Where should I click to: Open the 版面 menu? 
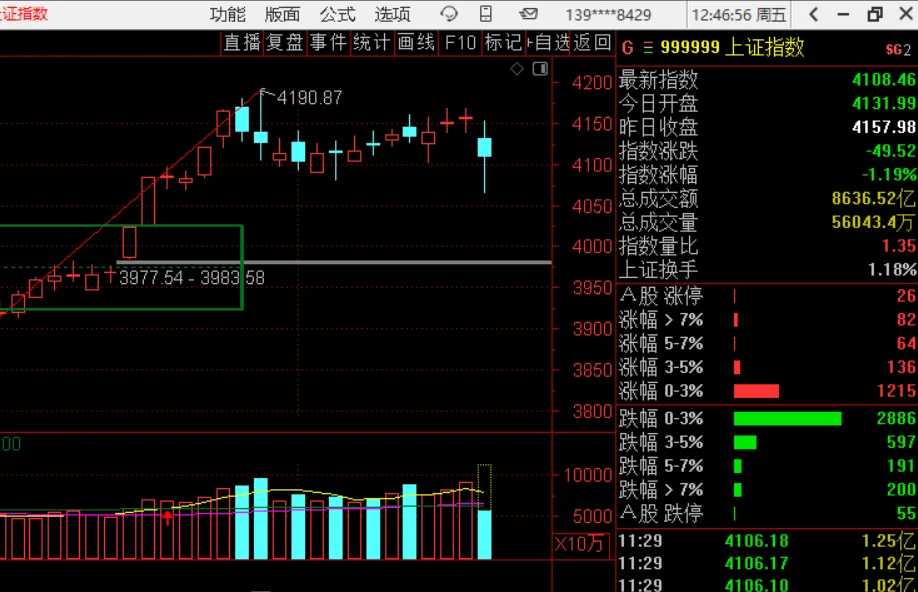(282, 14)
